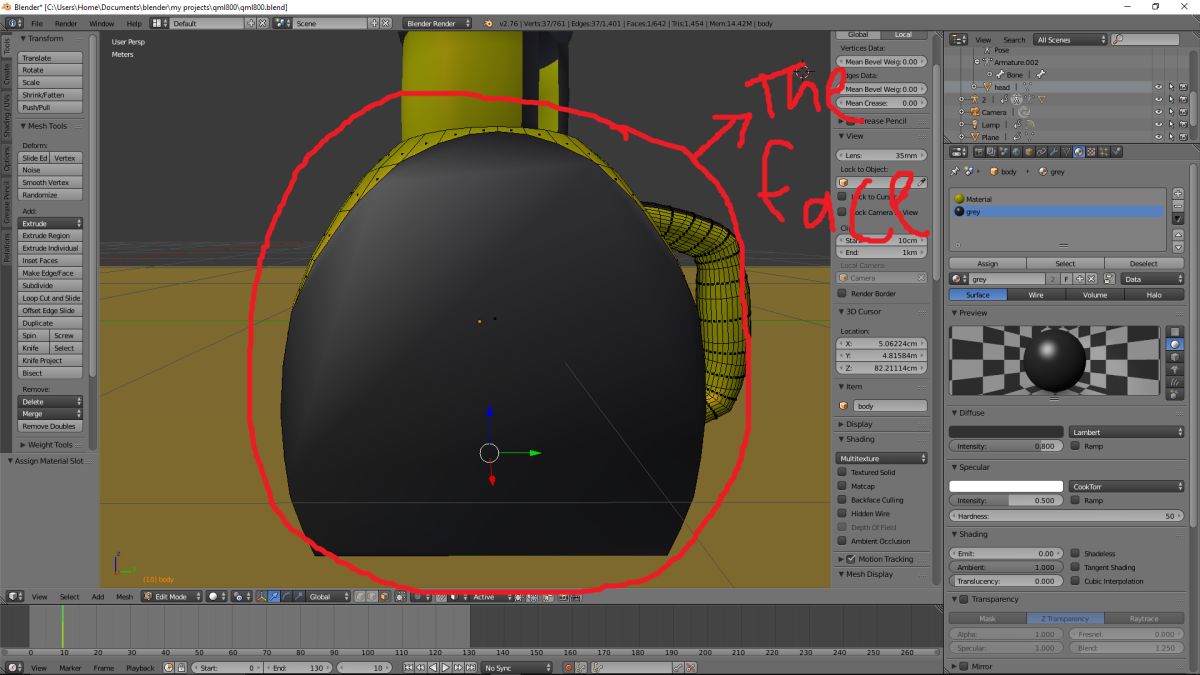Enable the Hidden Wire checkbox
1200x675 pixels.
tap(842, 513)
